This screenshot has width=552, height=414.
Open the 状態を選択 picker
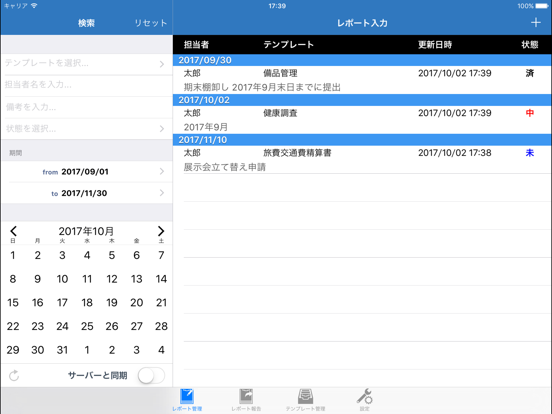click(87, 128)
